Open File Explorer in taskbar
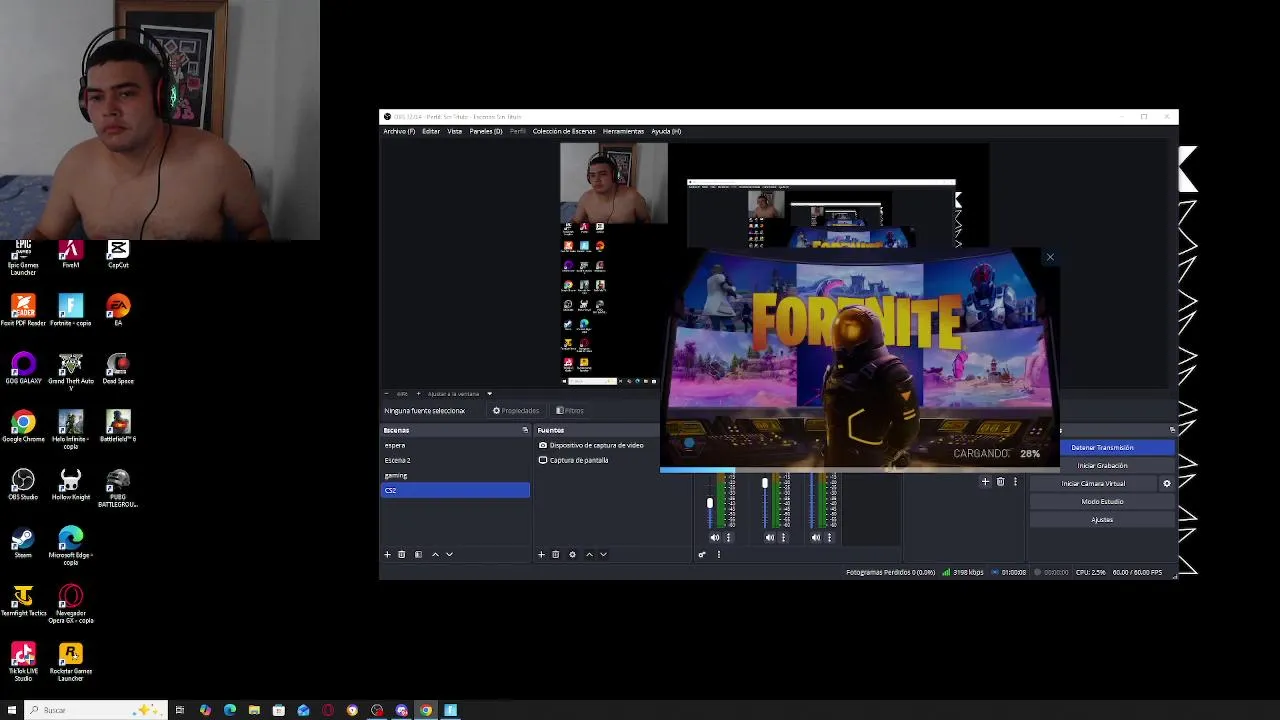The width and height of the screenshot is (1280, 720). click(254, 710)
